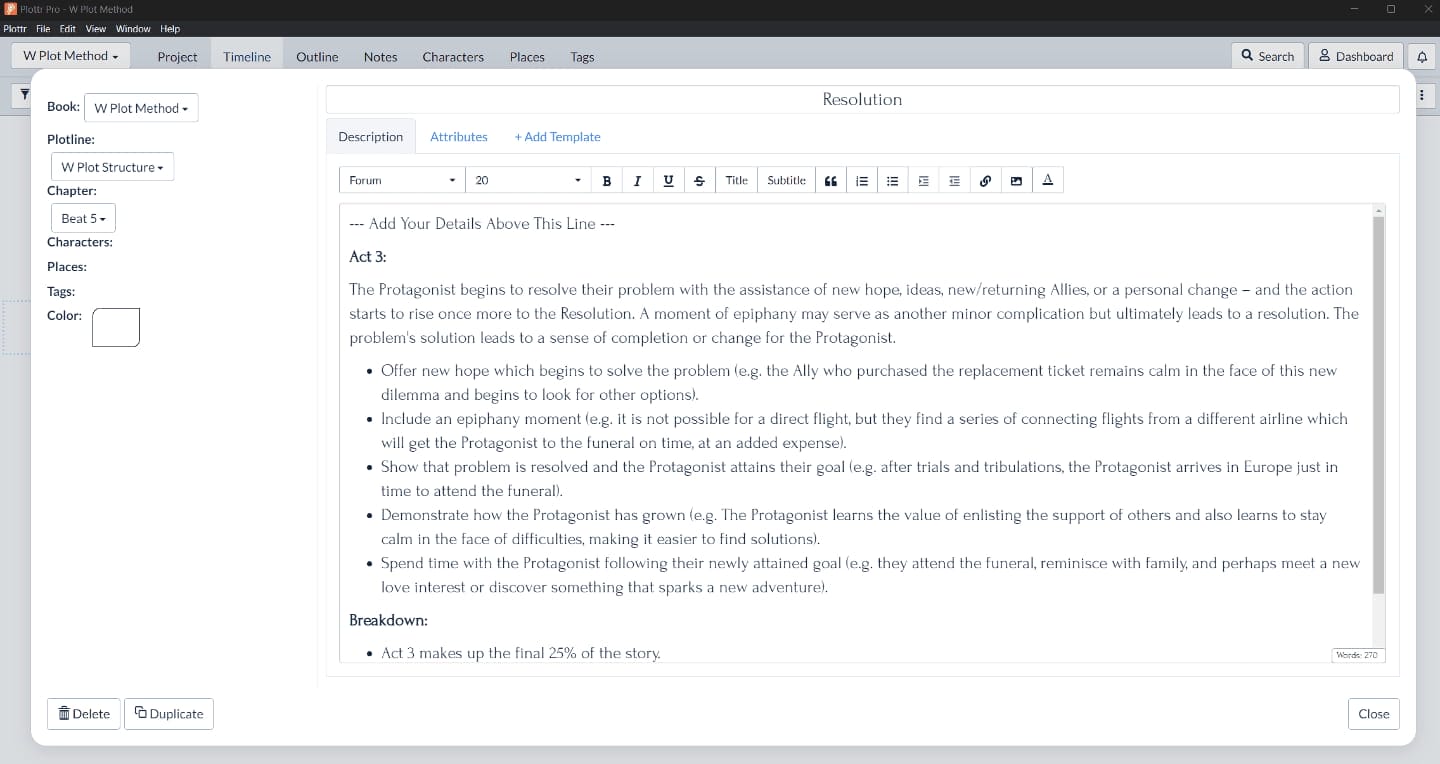The height and width of the screenshot is (764, 1440).
Task: Insert a hyperlink using the chain icon
Action: click(x=985, y=180)
